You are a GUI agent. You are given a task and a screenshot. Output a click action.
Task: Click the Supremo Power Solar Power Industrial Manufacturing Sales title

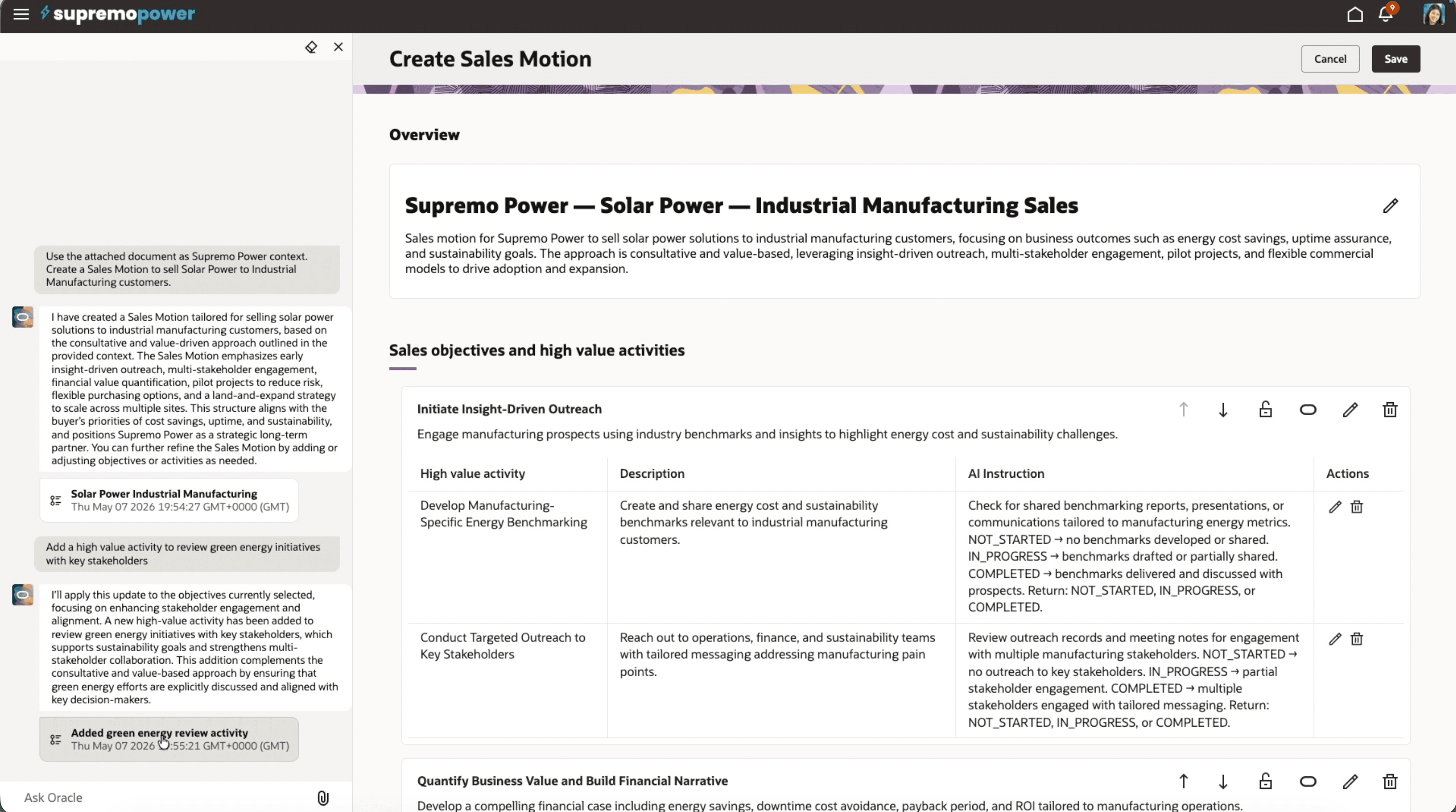tap(741, 206)
